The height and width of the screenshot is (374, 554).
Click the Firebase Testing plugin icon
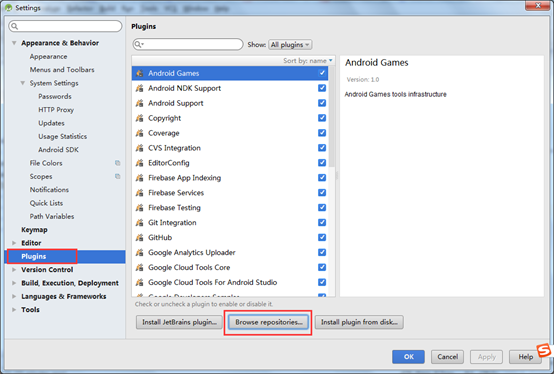[x=140, y=208]
